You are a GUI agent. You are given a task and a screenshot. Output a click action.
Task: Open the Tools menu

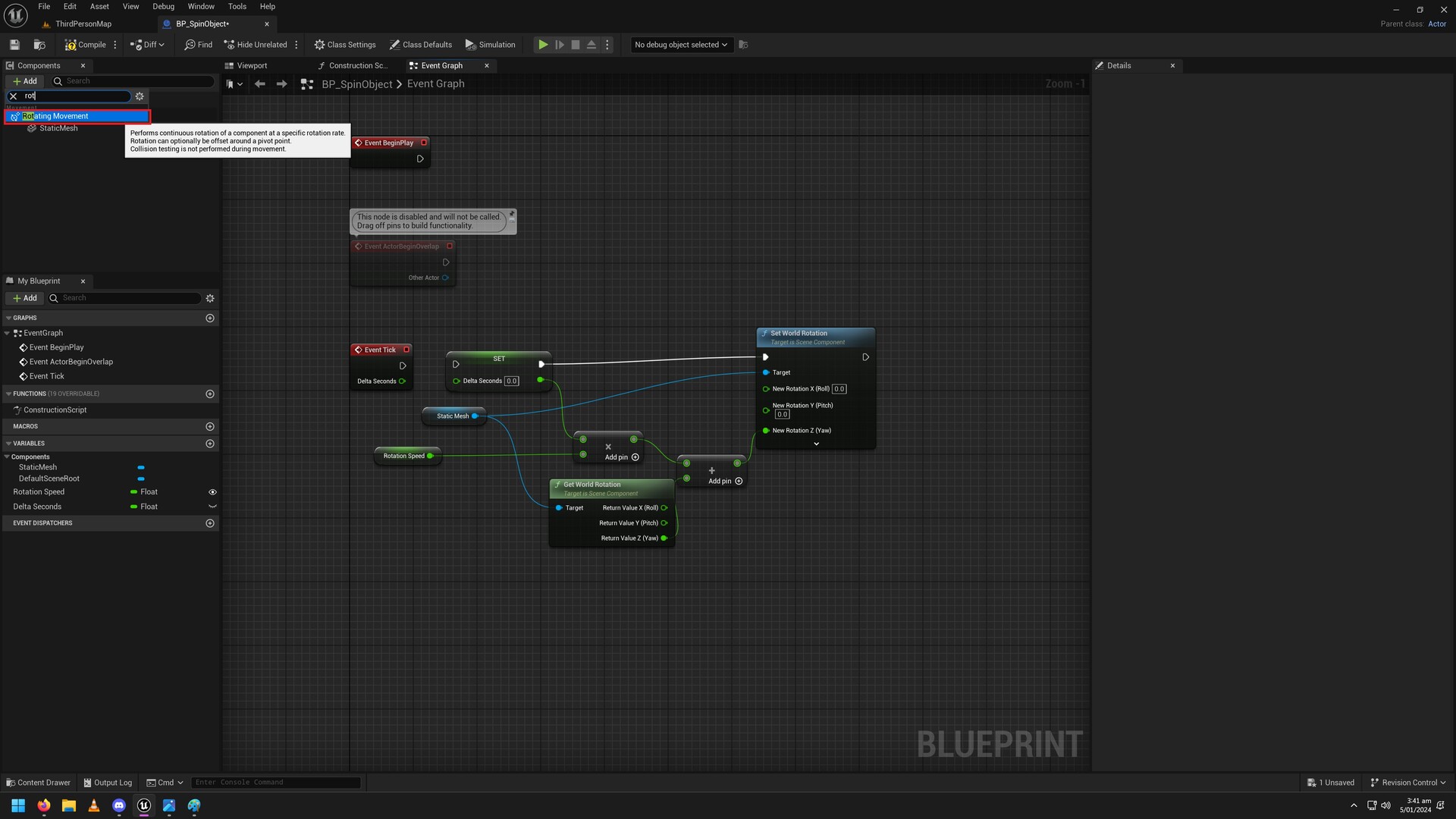(237, 6)
